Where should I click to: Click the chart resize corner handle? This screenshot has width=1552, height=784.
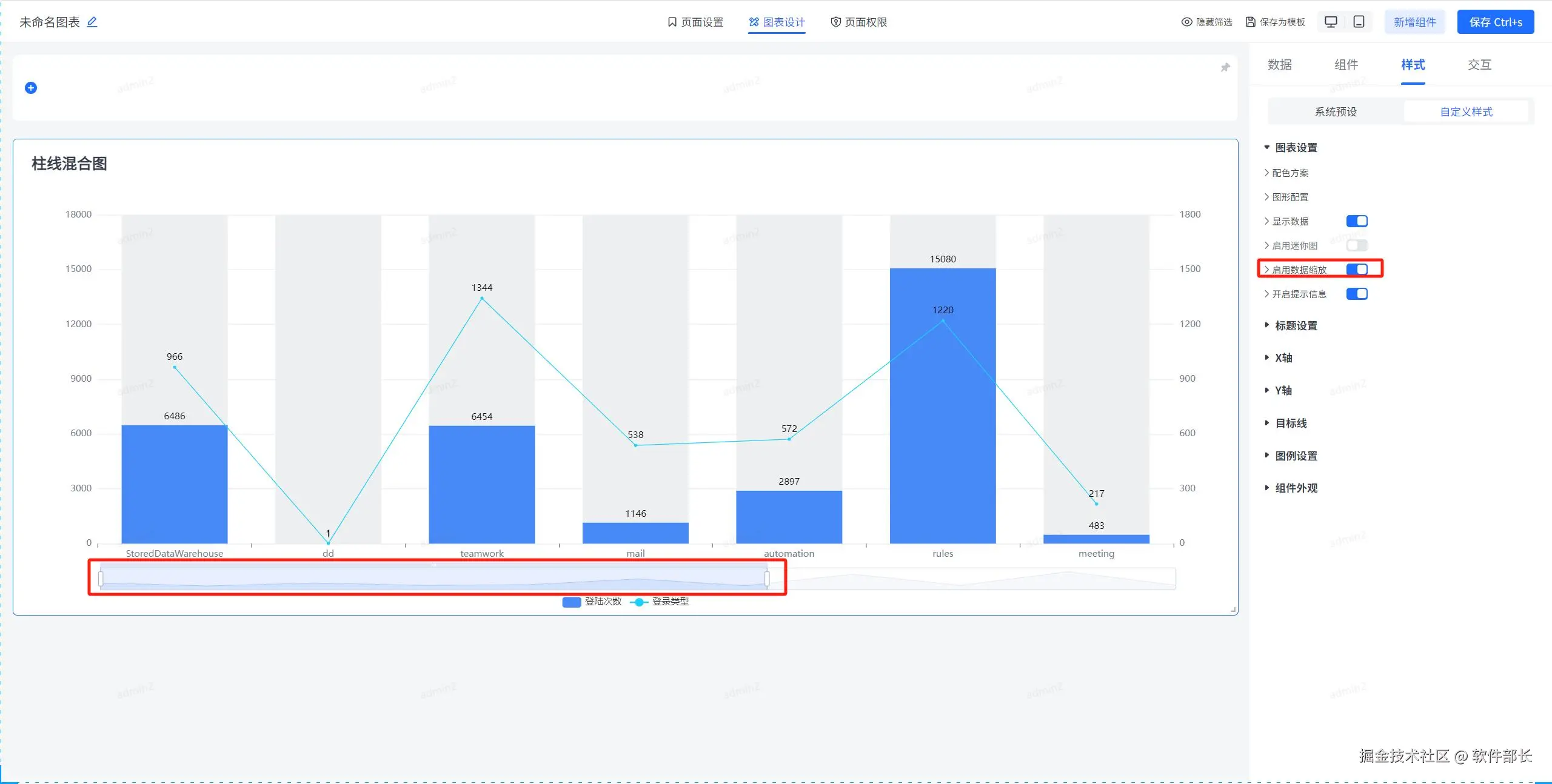pyautogui.click(x=1233, y=610)
